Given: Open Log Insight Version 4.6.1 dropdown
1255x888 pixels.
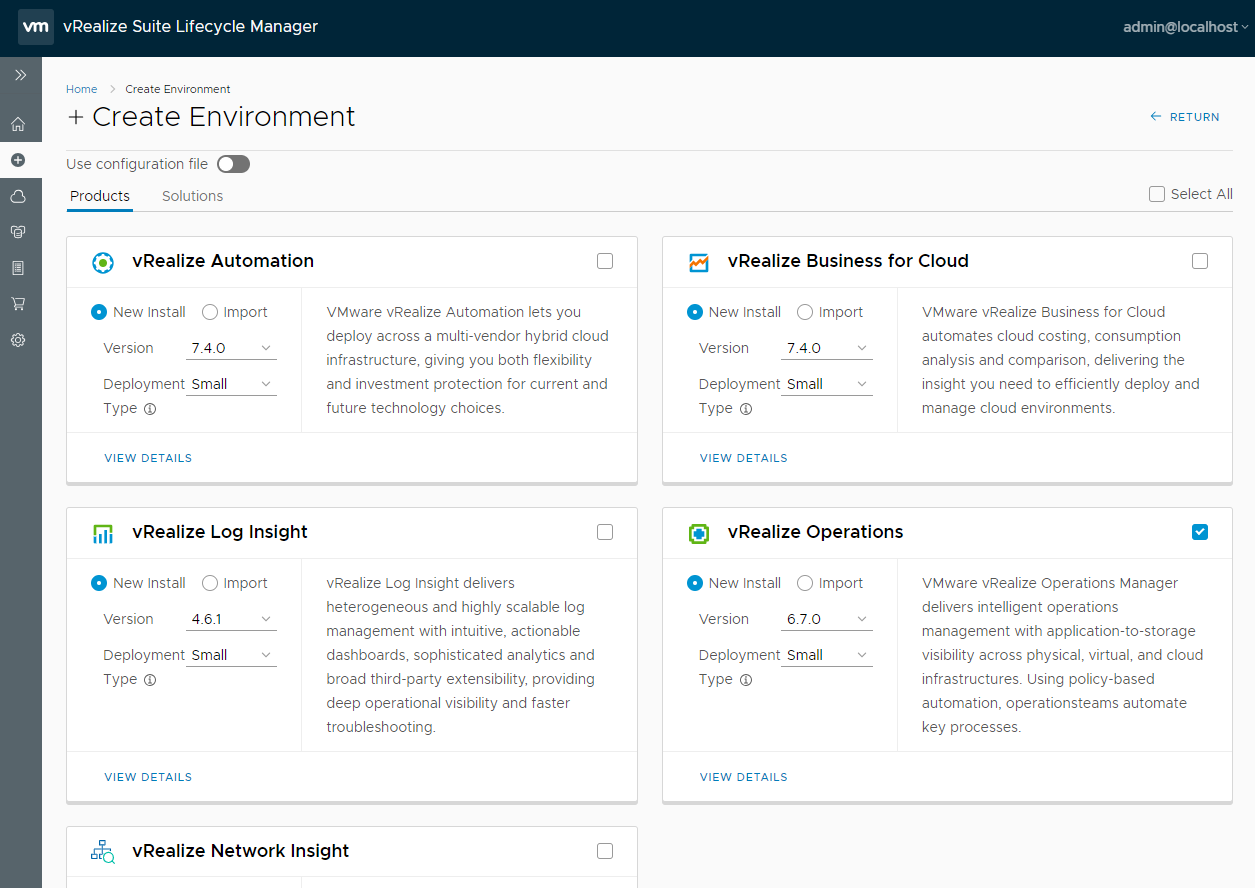Looking at the screenshot, I should (x=231, y=619).
